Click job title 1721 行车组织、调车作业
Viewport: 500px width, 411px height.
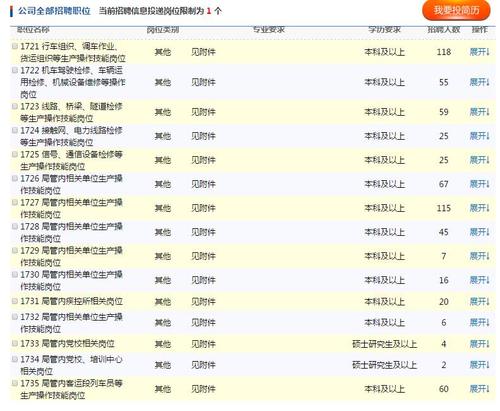[x=73, y=52]
